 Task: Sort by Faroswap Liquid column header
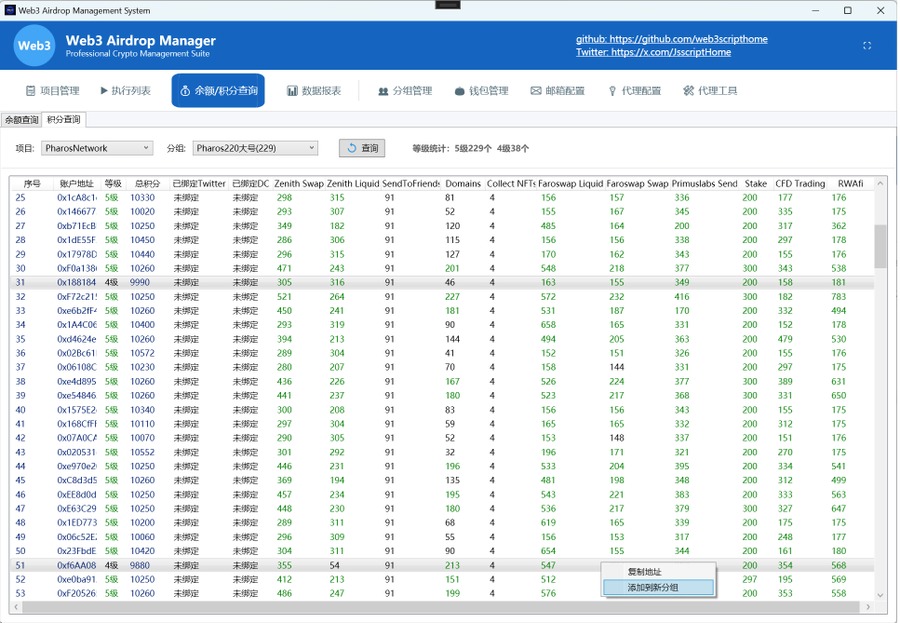coord(571,184)
